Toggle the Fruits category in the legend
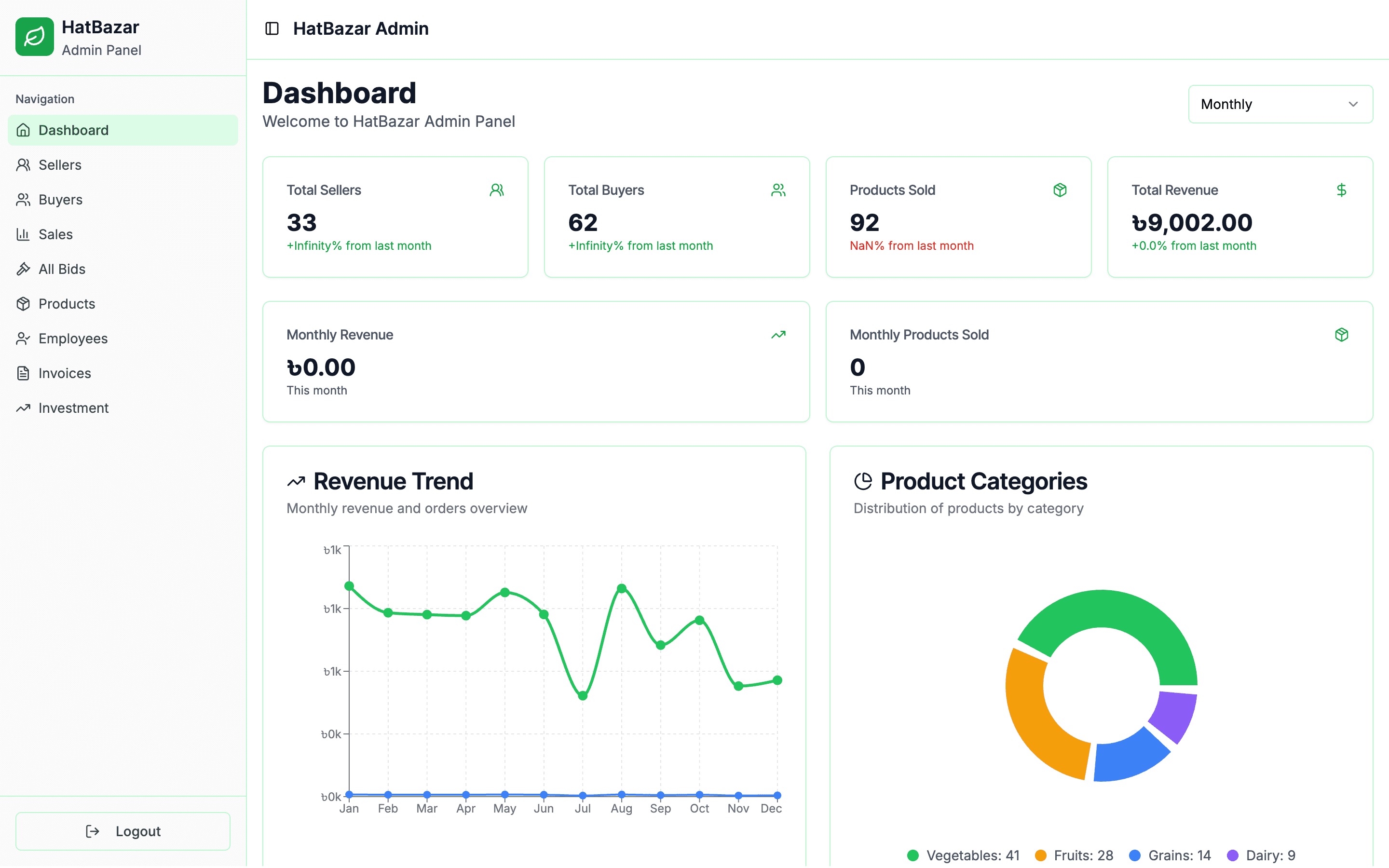 (1042, 855)
